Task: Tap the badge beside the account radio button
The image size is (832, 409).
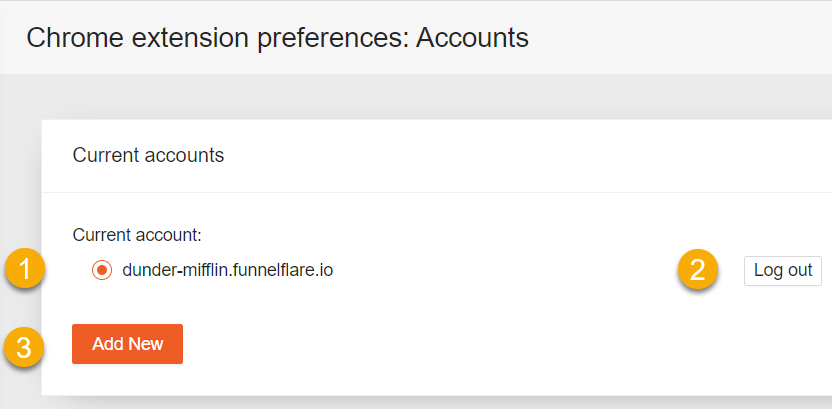Action: pyautogui.click(x=24, y=268)
